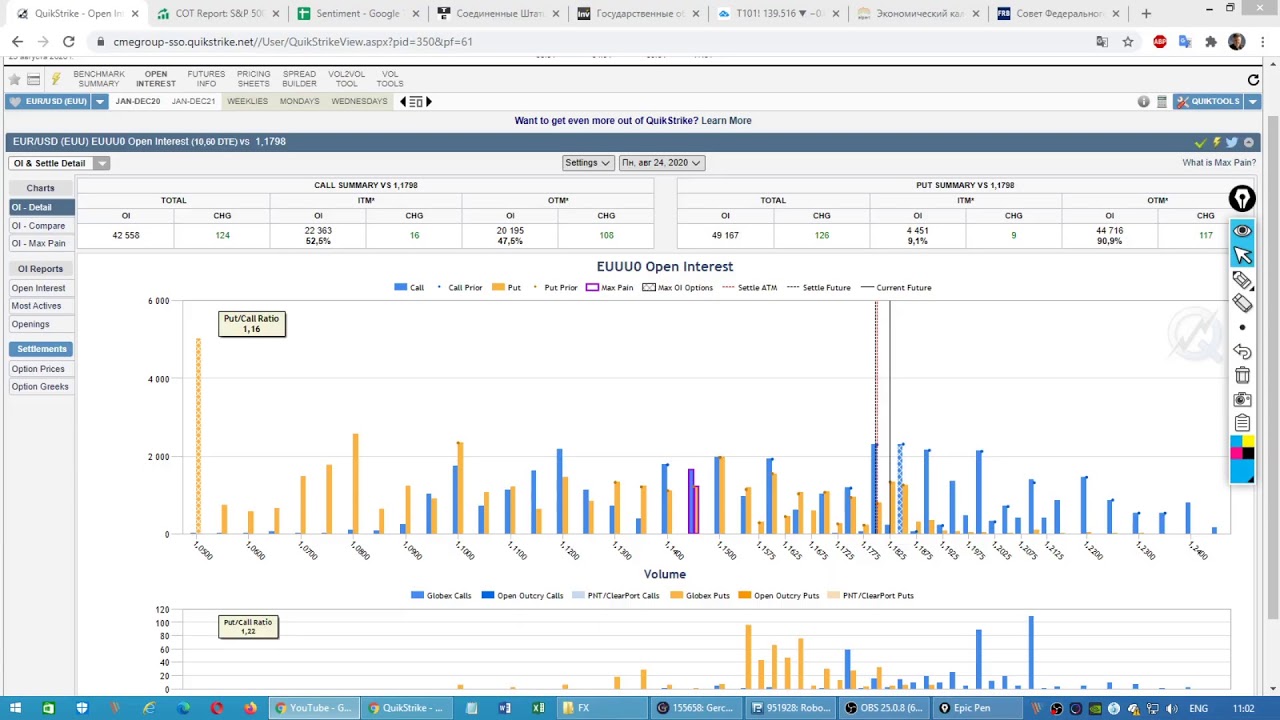Viewport: 1280px width, 720px height.
Task: Expand the EUR/USD (EUU) product dropdown arrow
Action: 100,102
